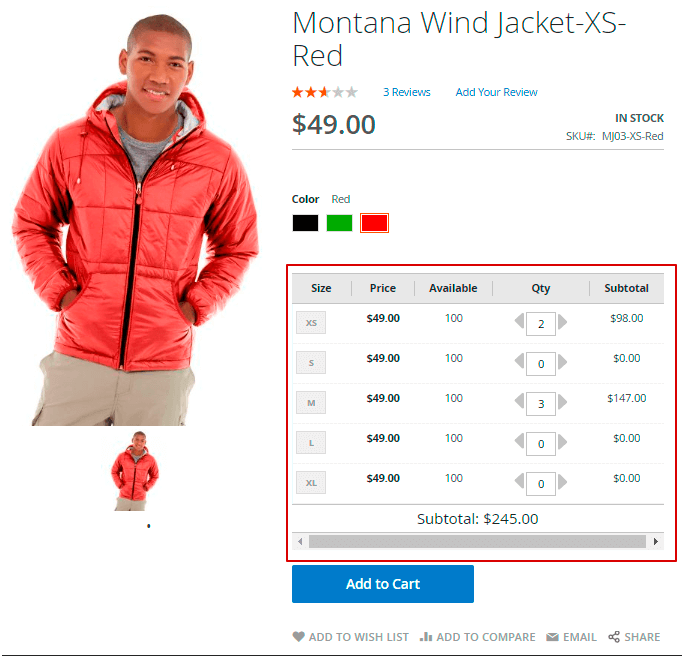This screenshot has width=685, height=656.
Task: Click Add Your Review link
Action: pos(496,92)
